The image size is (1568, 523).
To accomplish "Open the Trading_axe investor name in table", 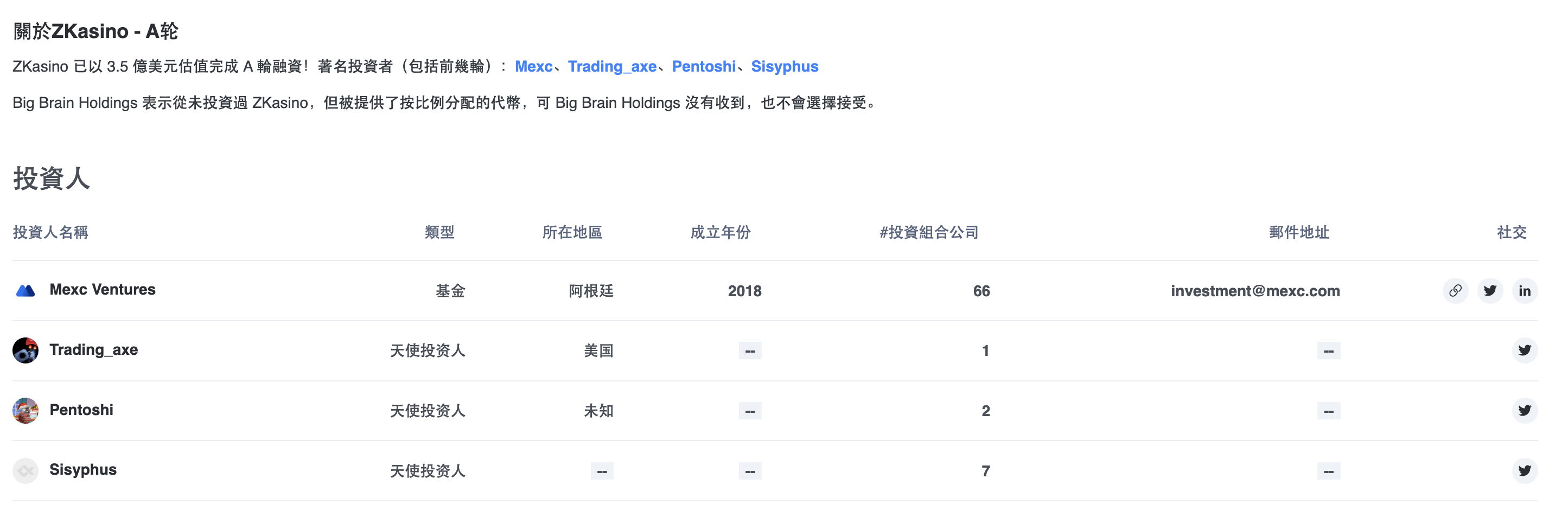I will coord(94,349).
